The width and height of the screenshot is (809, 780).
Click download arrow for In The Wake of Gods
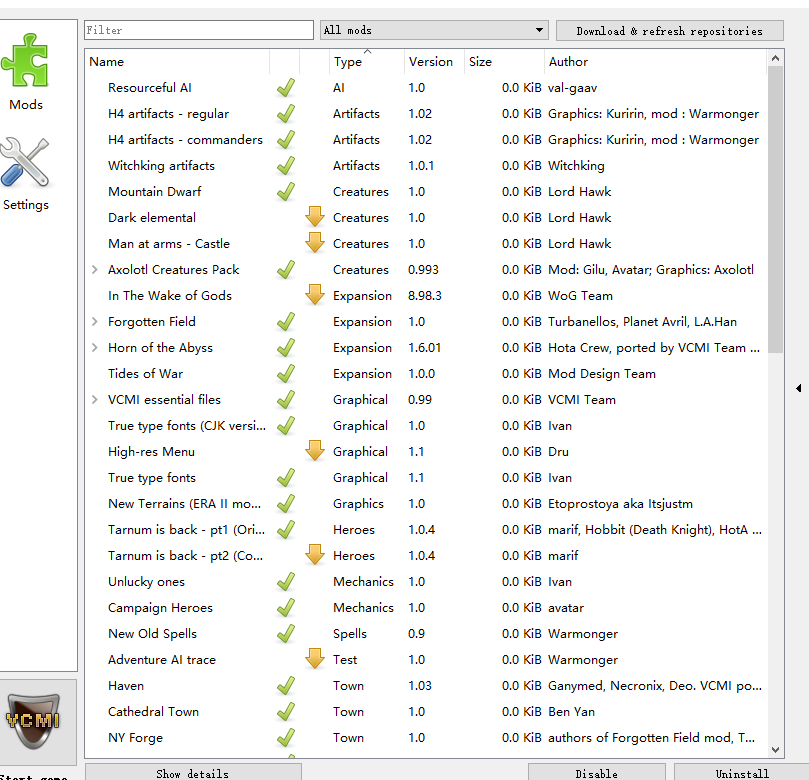point(315,295)
